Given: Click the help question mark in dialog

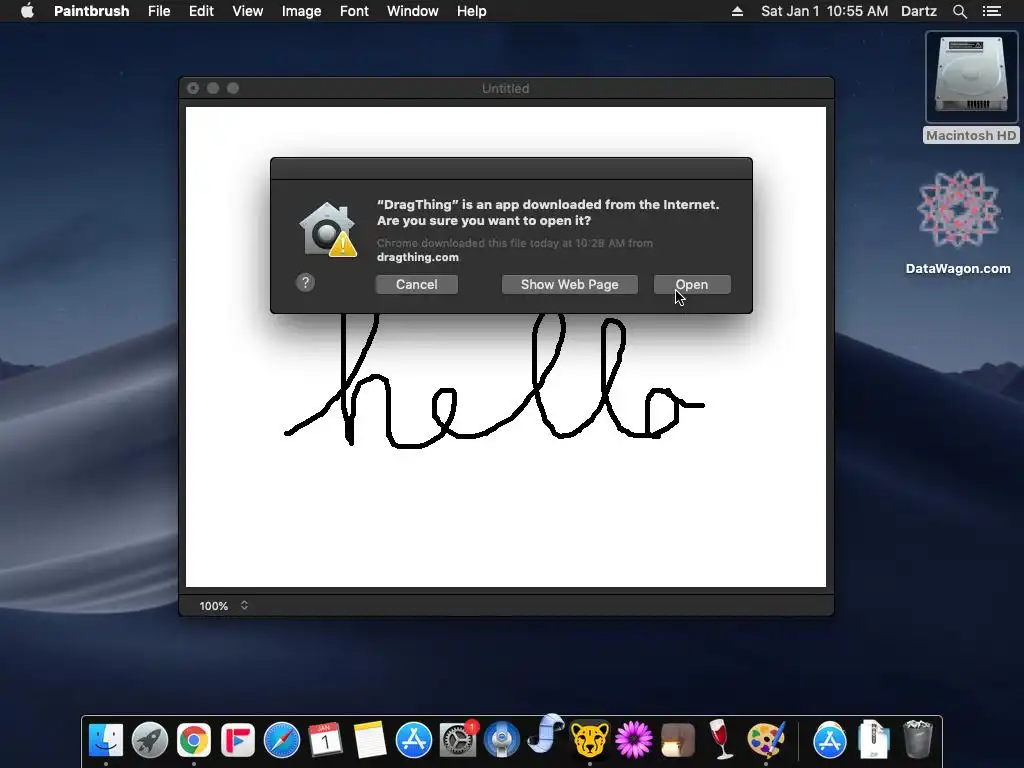Looking at the screenshot, I should coord(305,283).
